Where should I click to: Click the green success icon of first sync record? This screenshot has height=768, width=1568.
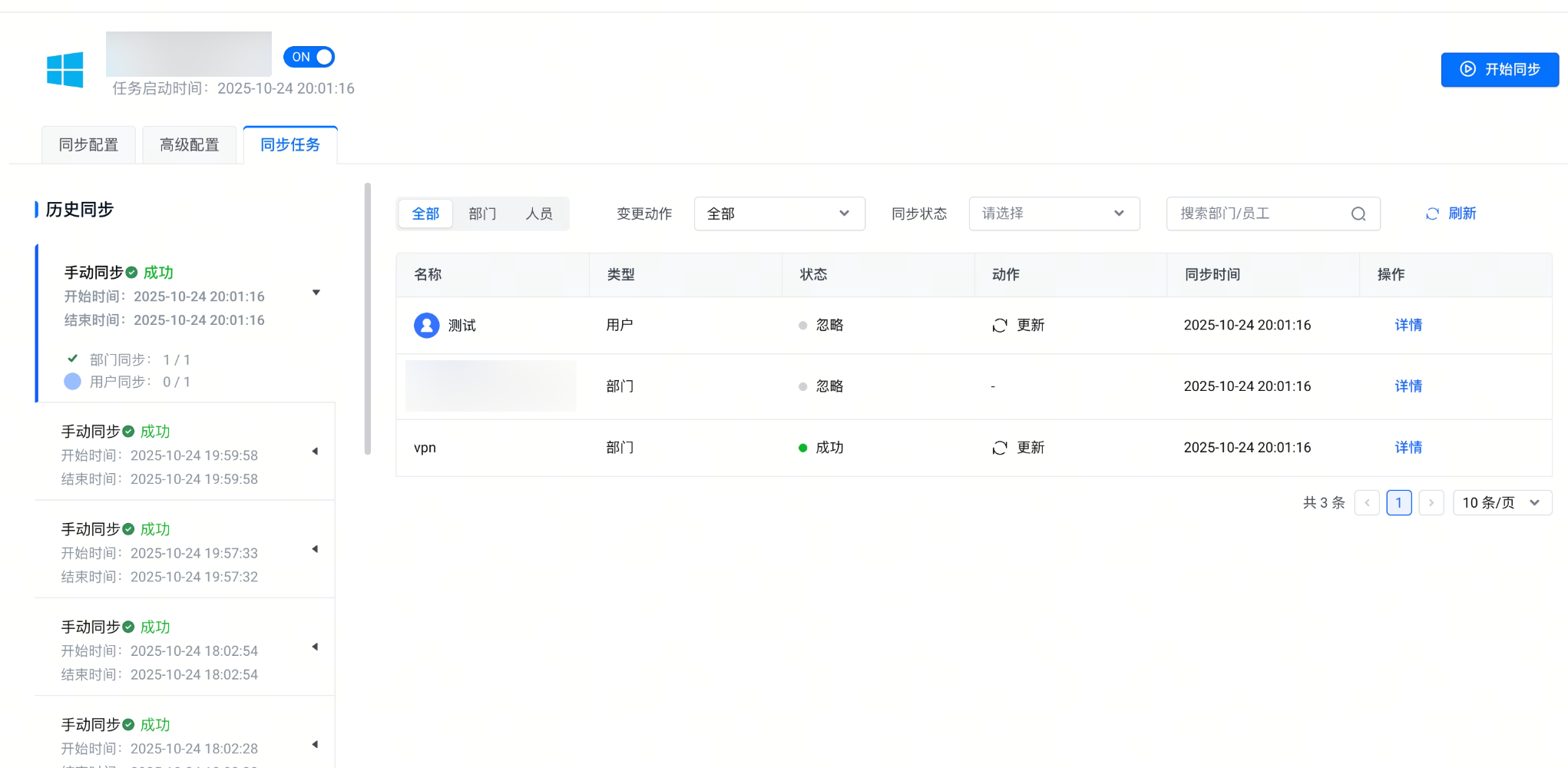[x=131, y=273]
